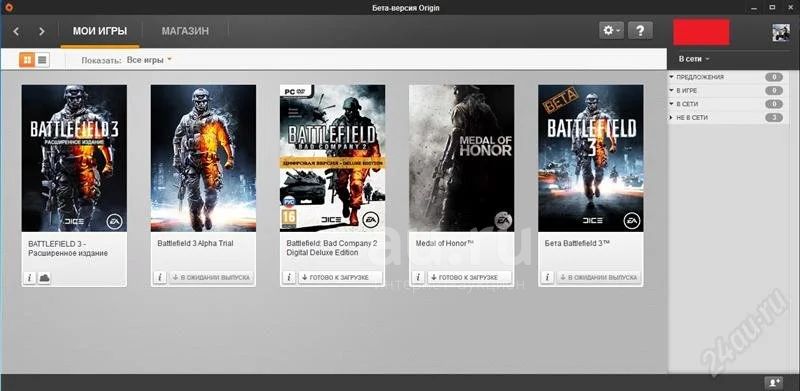Click ГОТОВО К ЗАГРУЗКЕ for Medal of Honor
This screenshot has width=800, height=391.
[x=469, y=278]
